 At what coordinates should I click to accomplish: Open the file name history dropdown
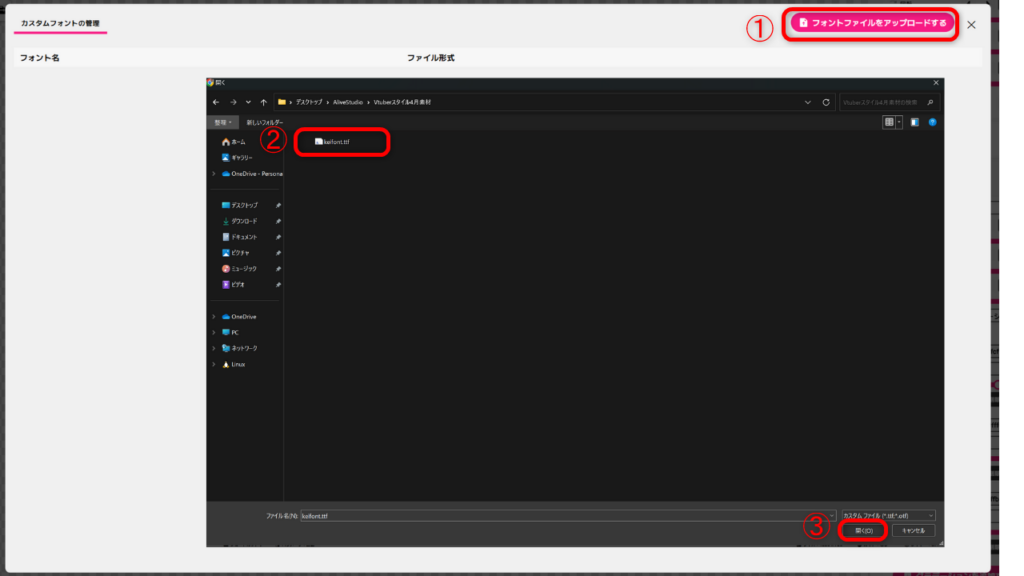click(831, 516)
